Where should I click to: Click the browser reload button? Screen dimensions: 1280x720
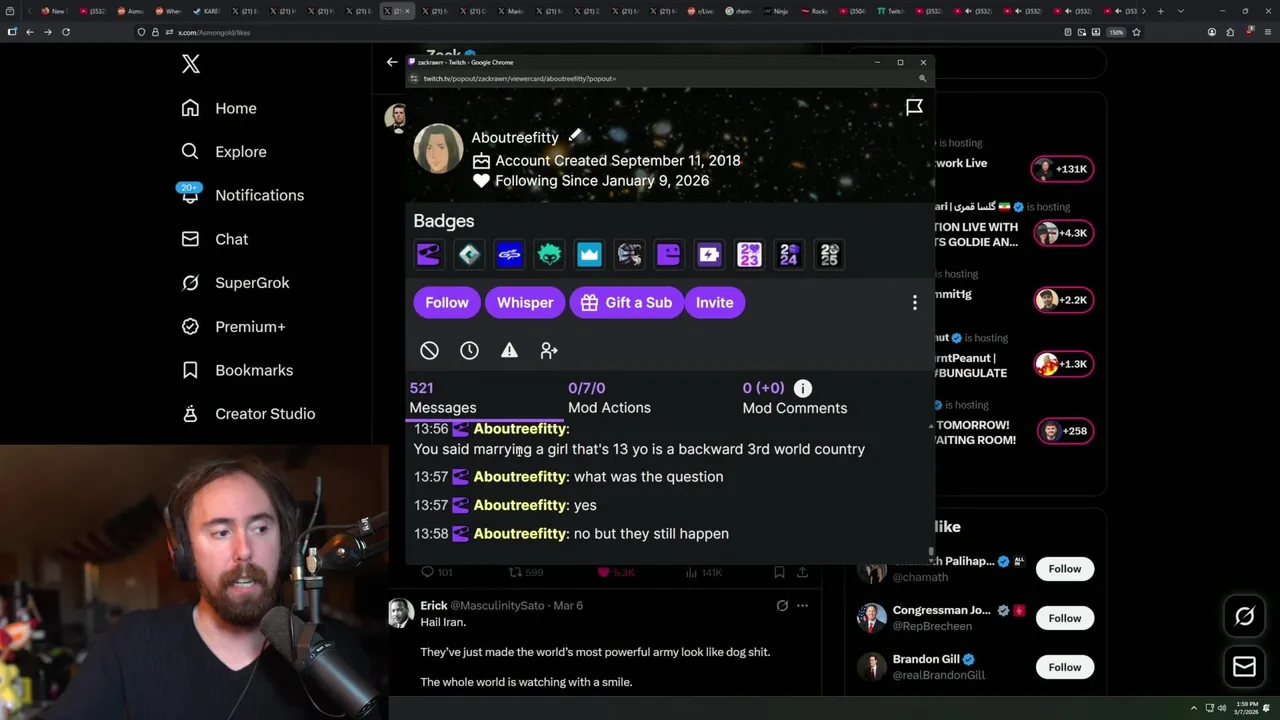point(66,32)
